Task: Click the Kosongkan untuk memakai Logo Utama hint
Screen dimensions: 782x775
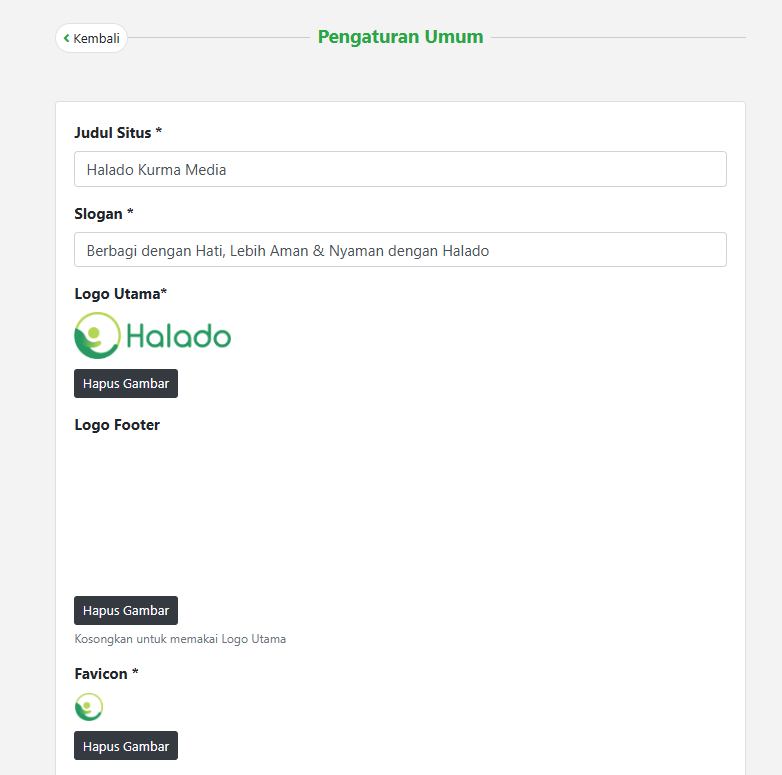Action: [180, 639]
